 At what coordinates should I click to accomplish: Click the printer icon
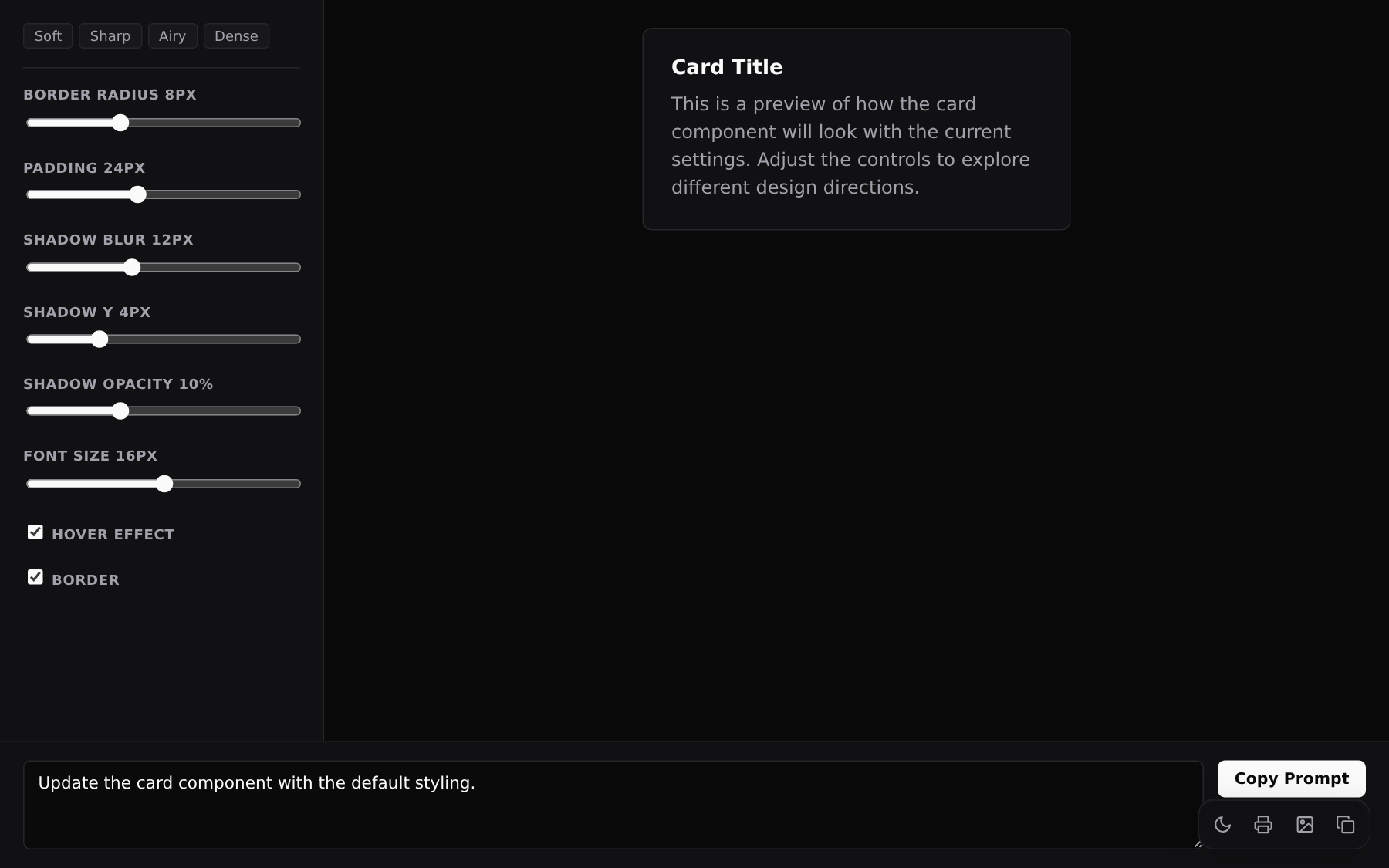[x=1263, y=825]
